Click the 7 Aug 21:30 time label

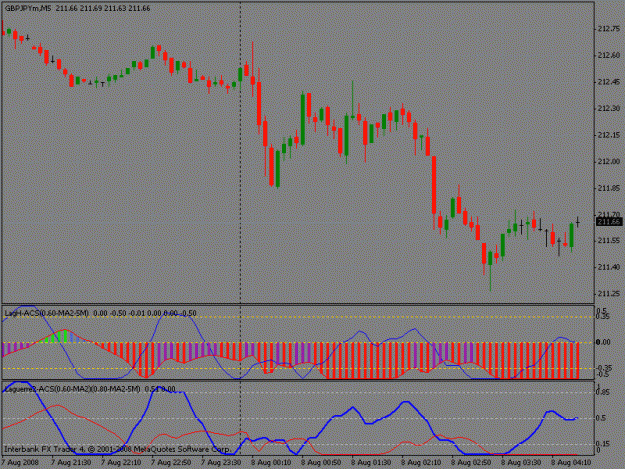point(71,463)
